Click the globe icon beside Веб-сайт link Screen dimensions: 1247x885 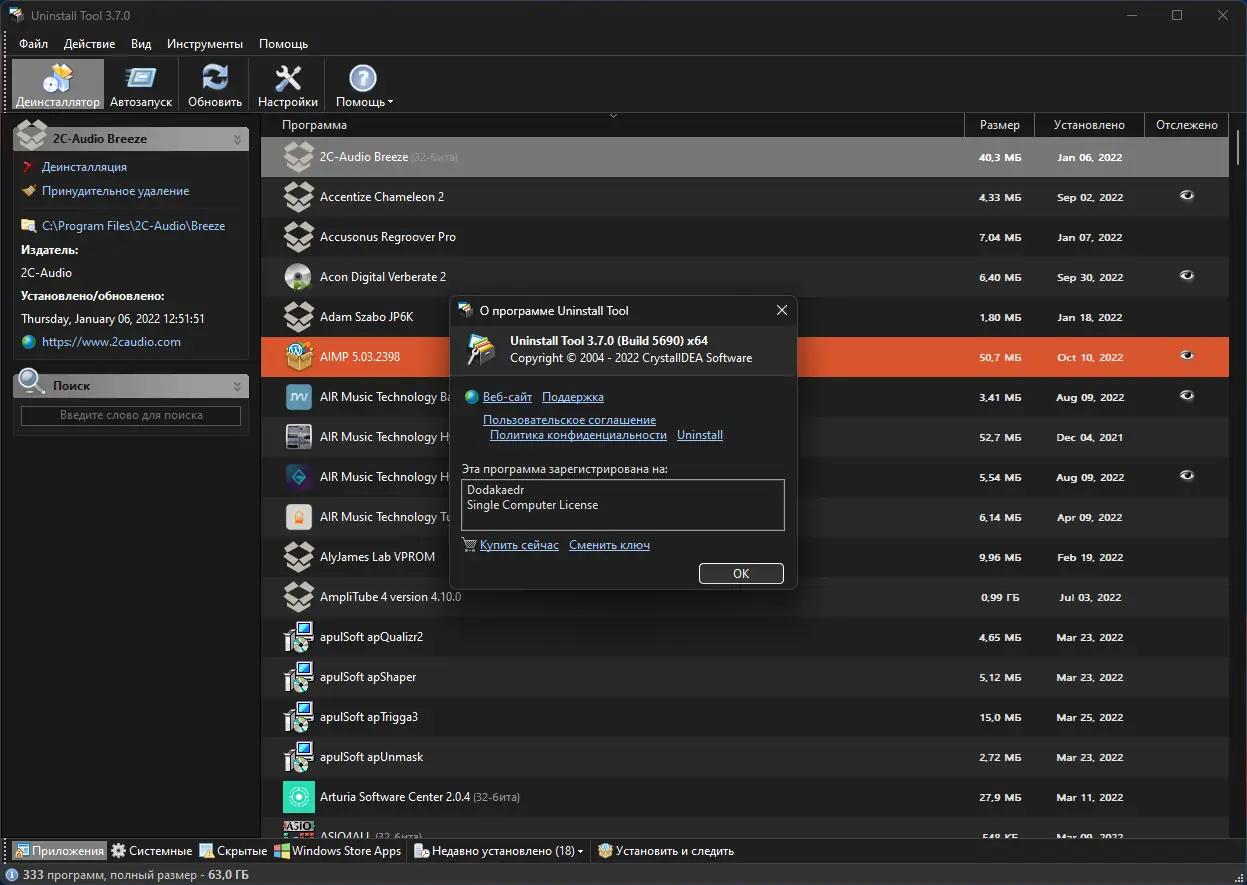(470, 396)
